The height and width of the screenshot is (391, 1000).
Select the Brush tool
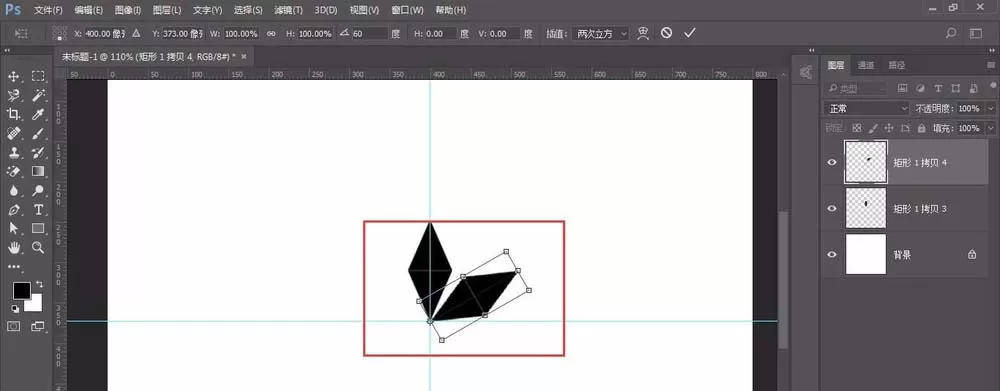pyautogui.click(x=38, y=133)
